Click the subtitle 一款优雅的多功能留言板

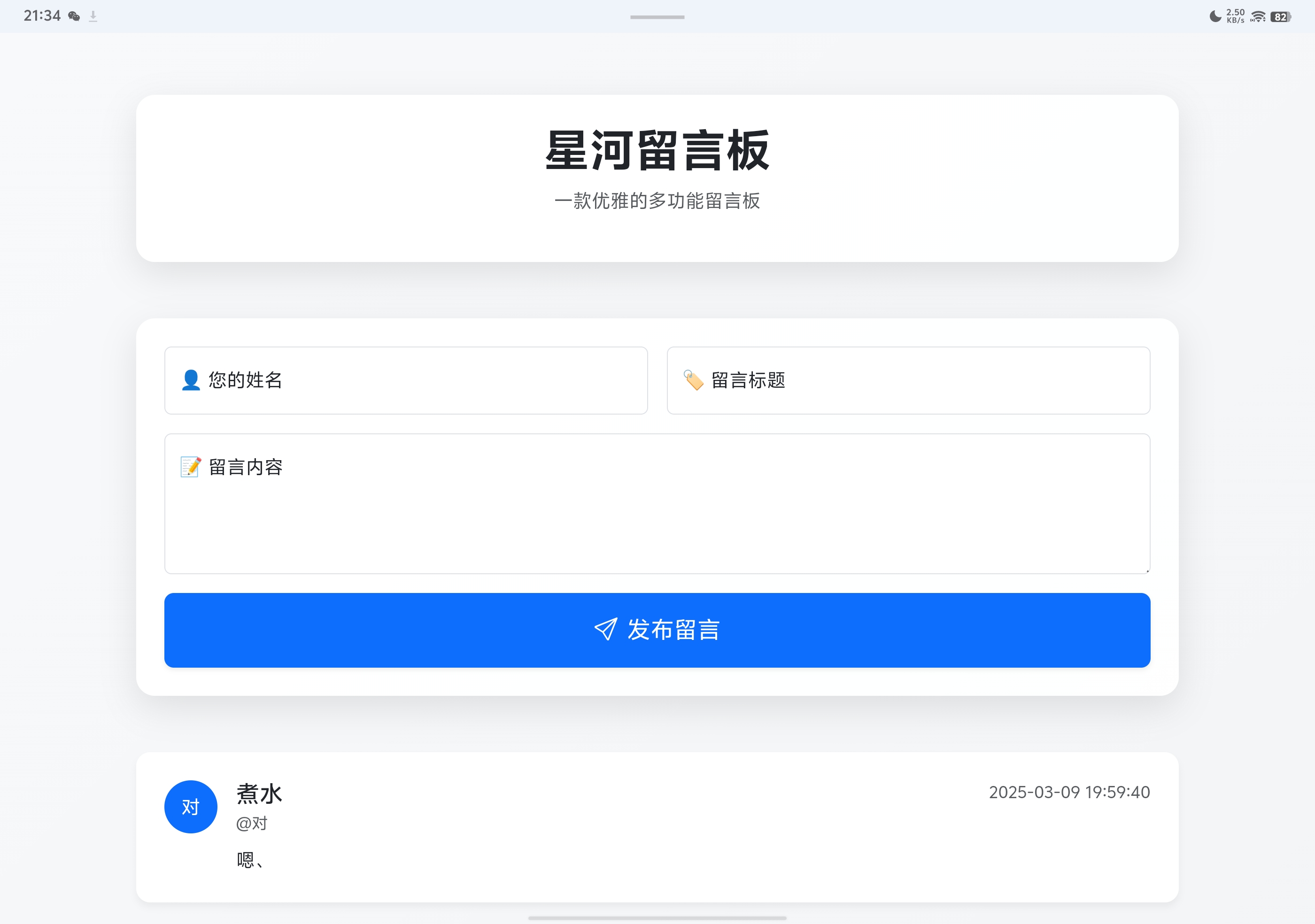click(x=657, y=201)
